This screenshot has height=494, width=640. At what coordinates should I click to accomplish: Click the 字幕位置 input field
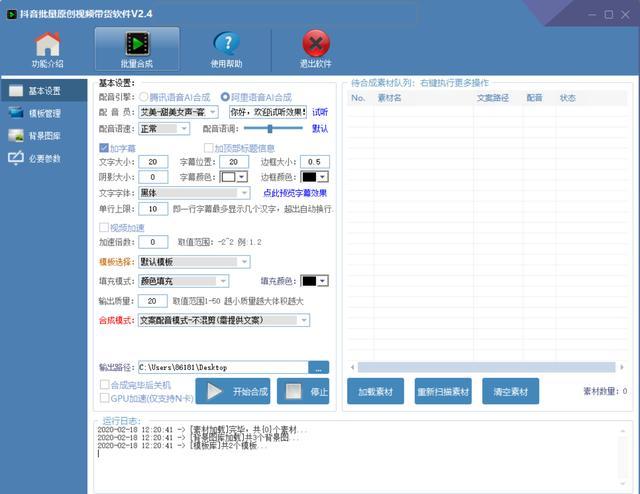coord(234,162)
